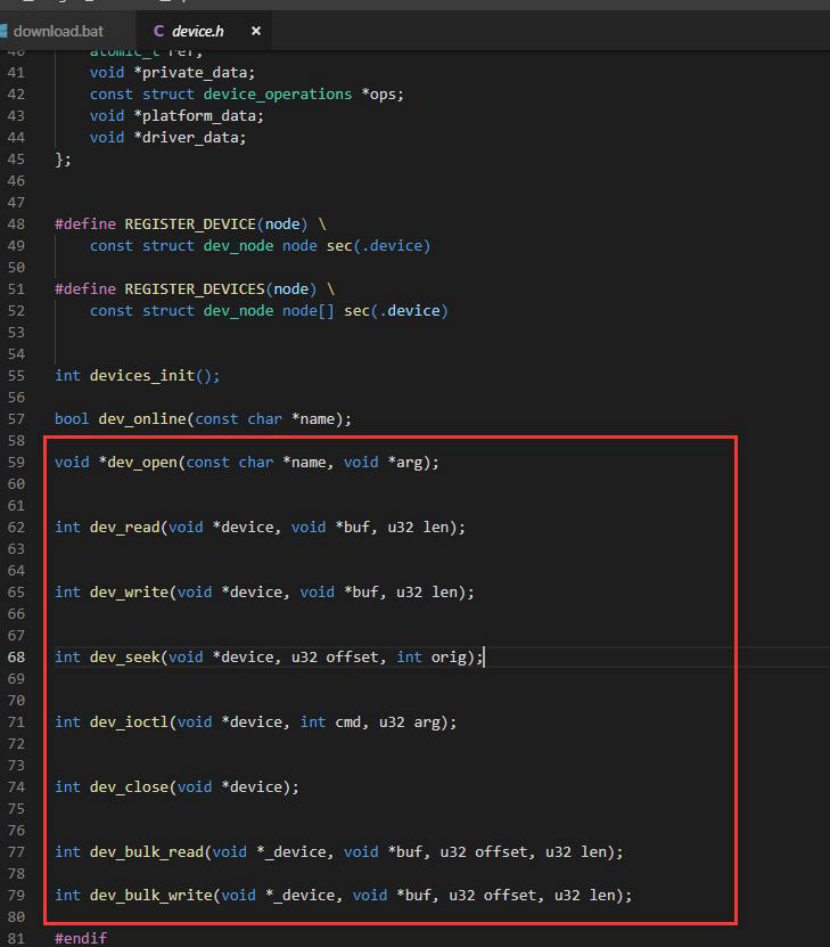The width and height of the screenshot is (830, 947).
Task: Click the platform_data member on line 43
Action: (x=199, y=116)
